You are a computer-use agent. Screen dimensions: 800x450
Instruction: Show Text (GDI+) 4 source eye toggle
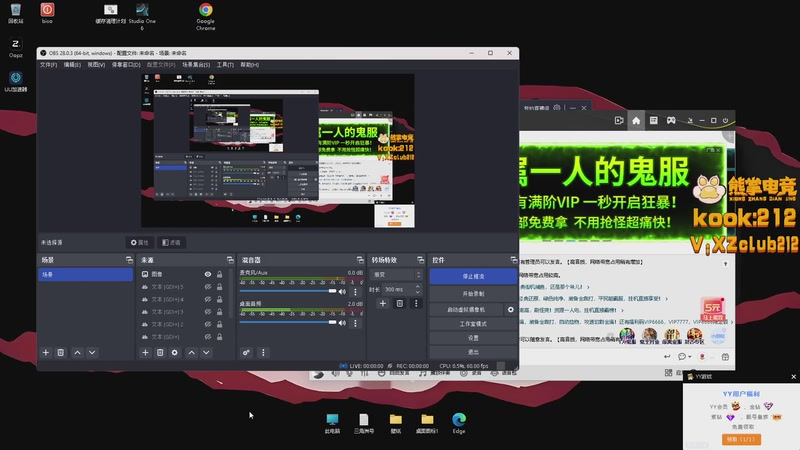[x=208, y=299]
